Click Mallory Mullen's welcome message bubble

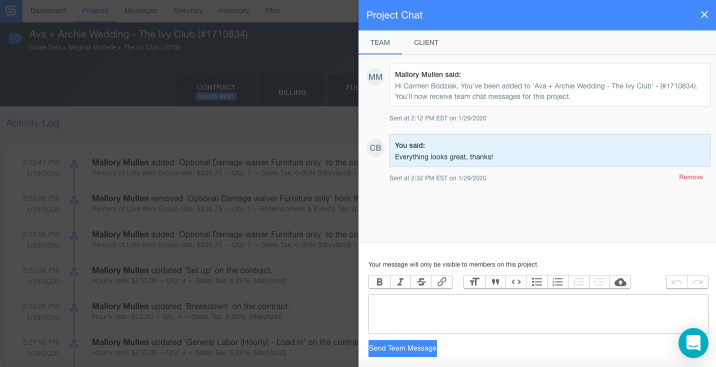[x=550, y=85]
